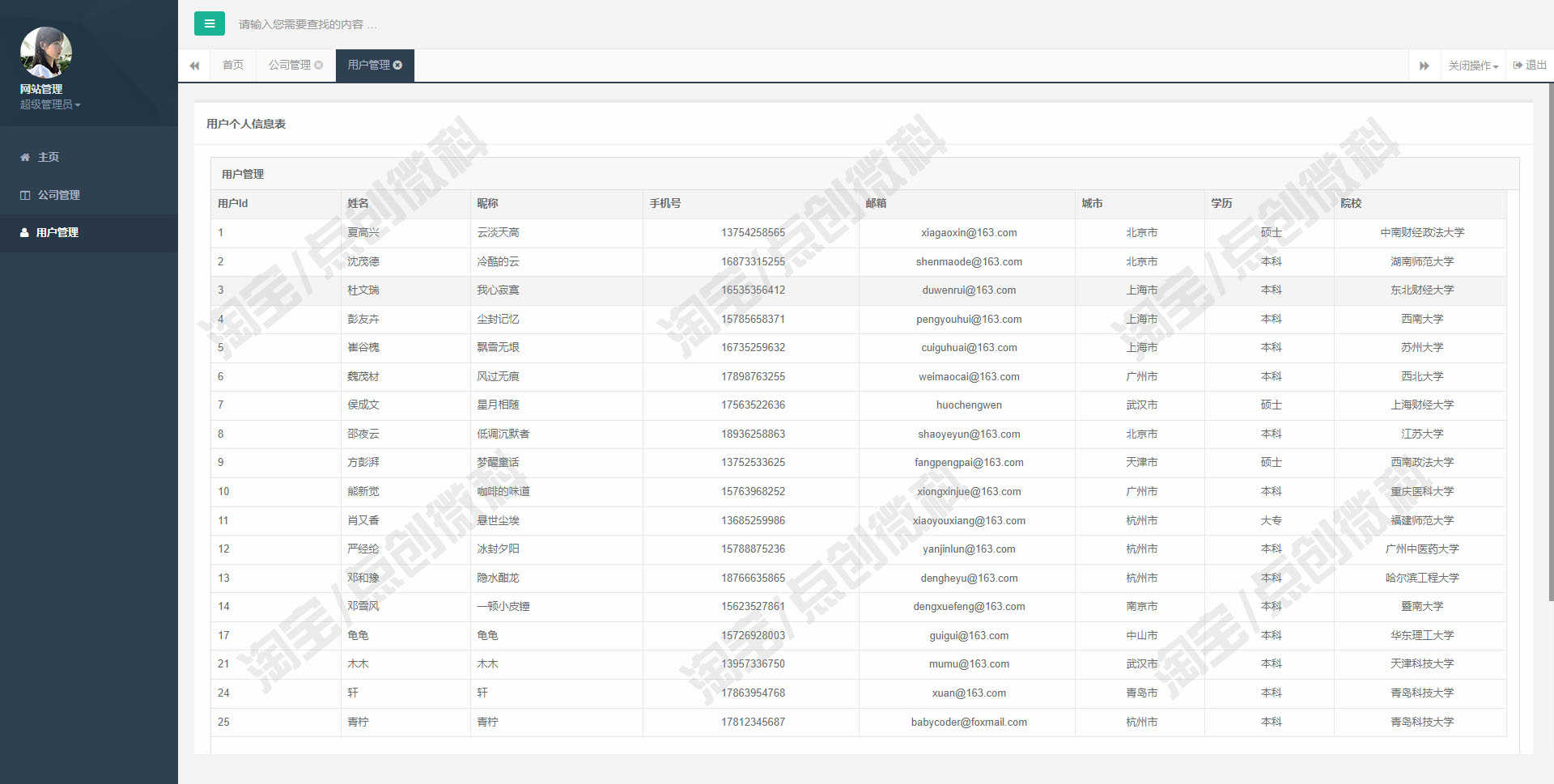Click the nickname 一顿小皮锤
The width and height of the screenshot is (1554, 784).
pos(503,606)
